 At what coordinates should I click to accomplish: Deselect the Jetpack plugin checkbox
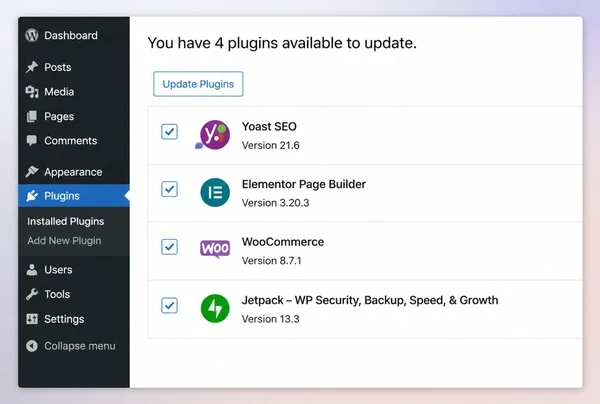tap(169, 305)
